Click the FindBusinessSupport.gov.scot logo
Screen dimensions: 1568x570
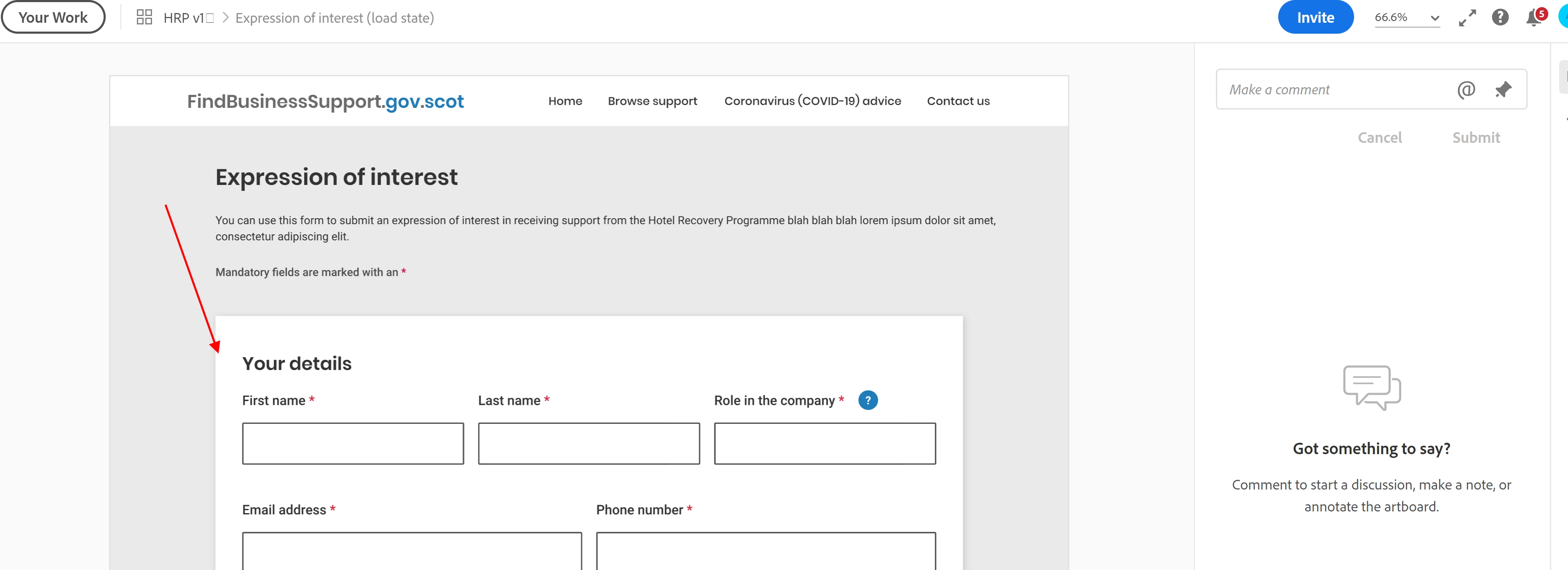coord(325,101)
